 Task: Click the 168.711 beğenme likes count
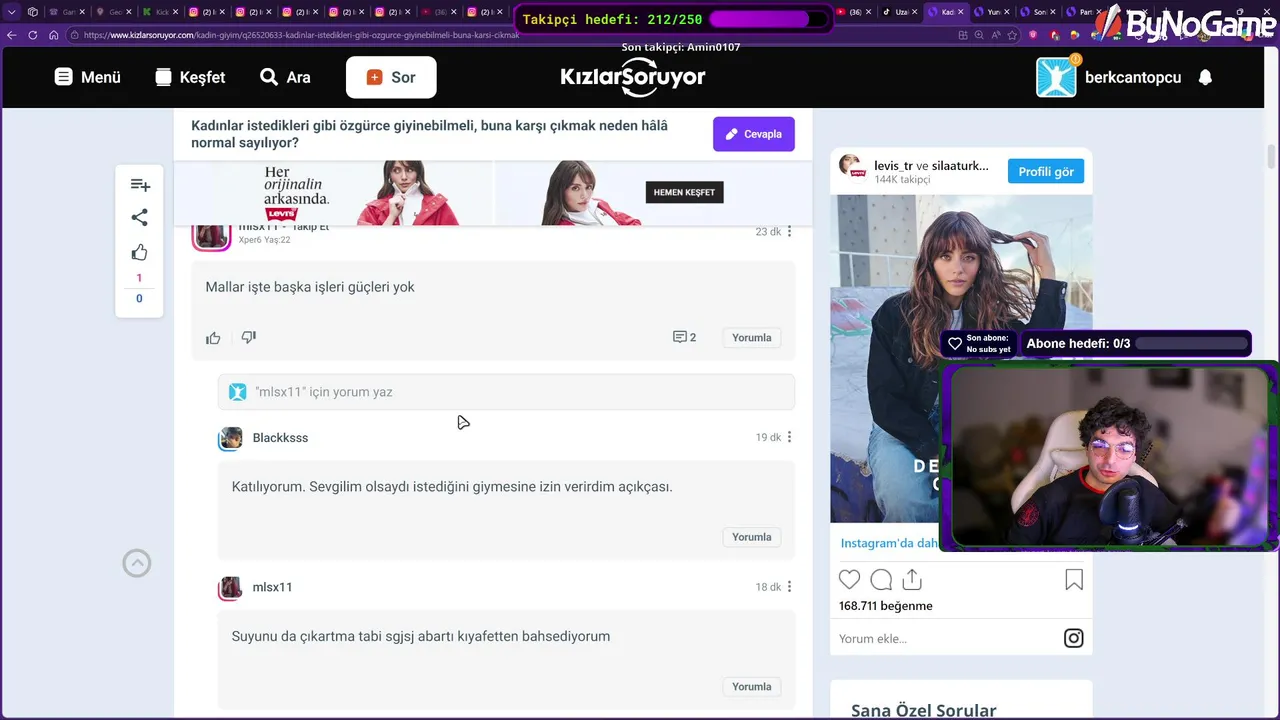[x=886, y=606]
